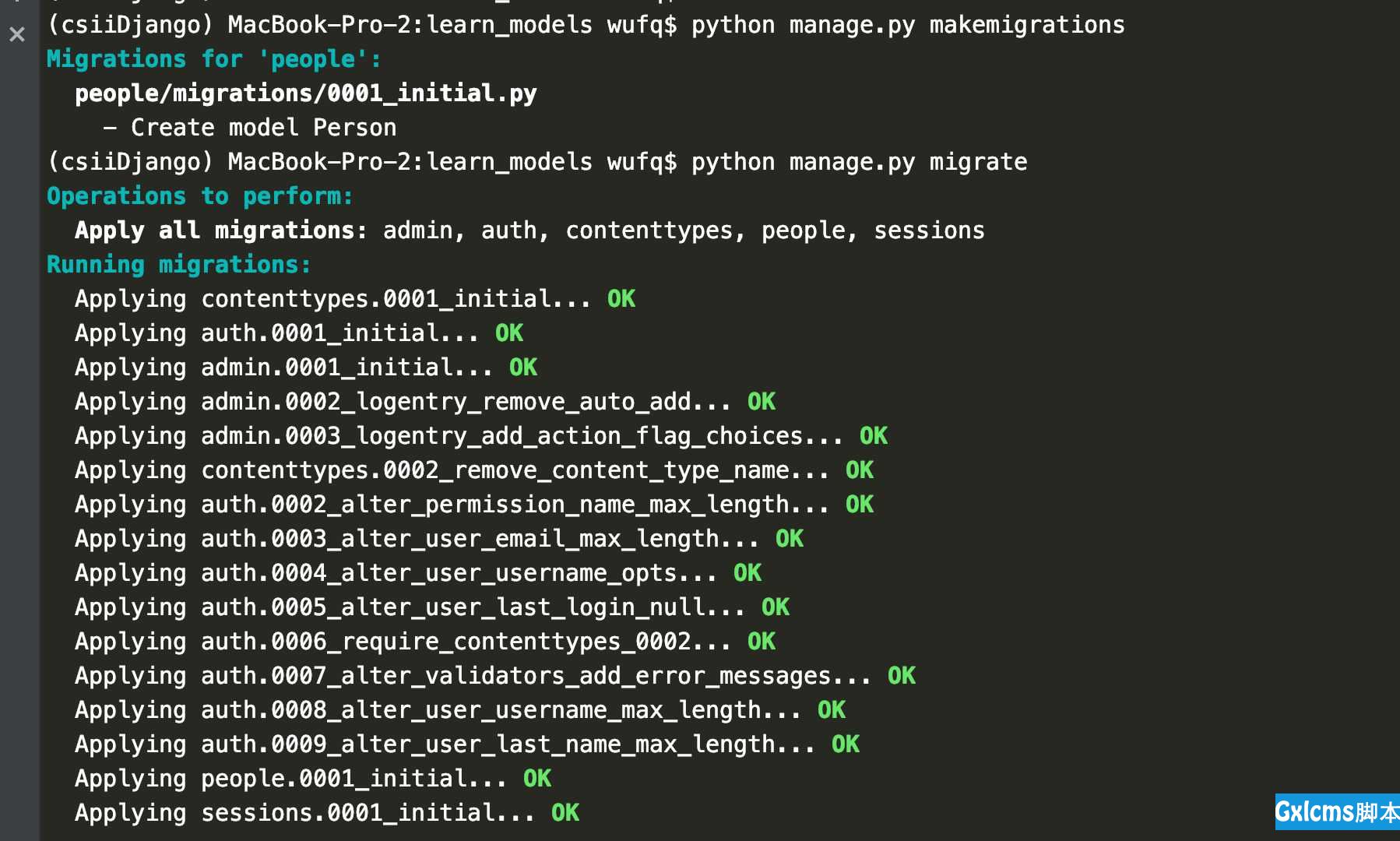Click the OK after people.0001_initial
The width and height of the screenshot is (1400, 841).
pyautogui.click(x=537, y=779)
